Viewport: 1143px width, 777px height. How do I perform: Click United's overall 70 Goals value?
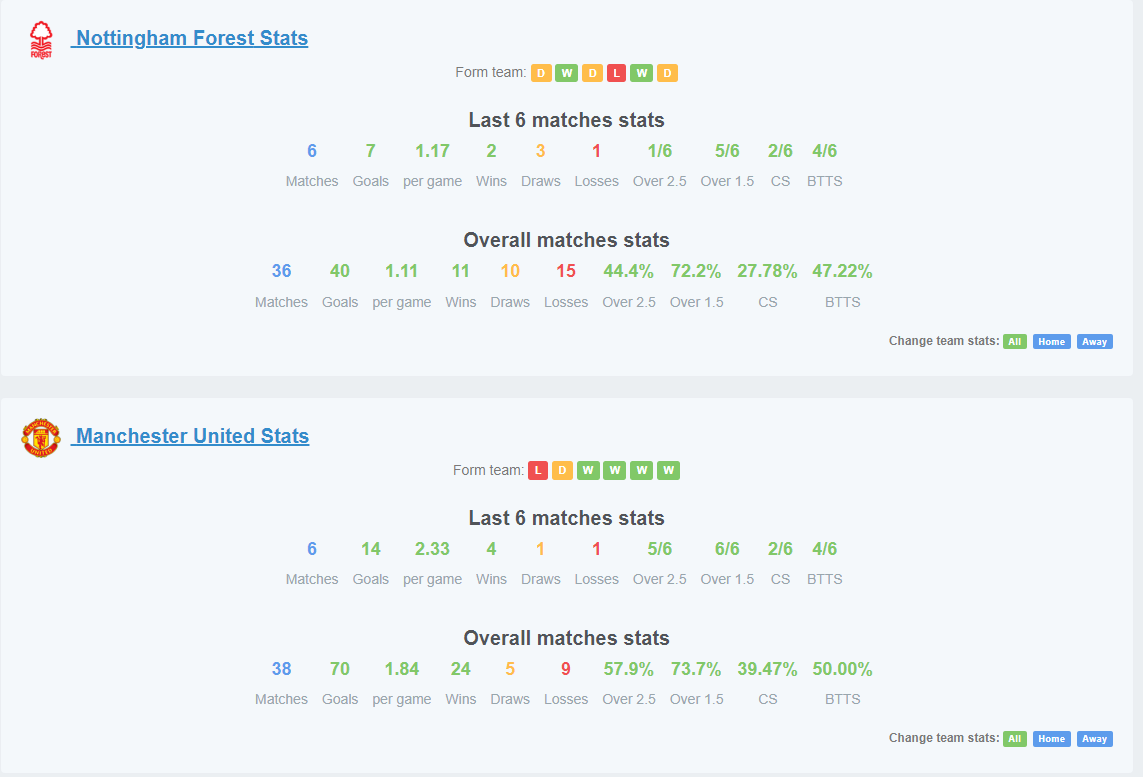tap(340, 668)
